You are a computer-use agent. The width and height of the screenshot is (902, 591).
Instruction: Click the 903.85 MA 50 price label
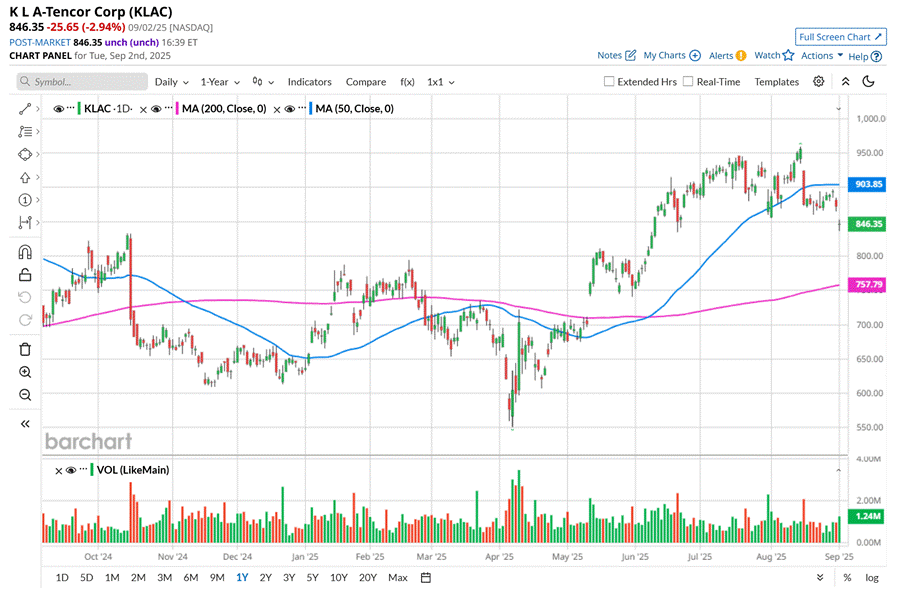click(868, 185)
